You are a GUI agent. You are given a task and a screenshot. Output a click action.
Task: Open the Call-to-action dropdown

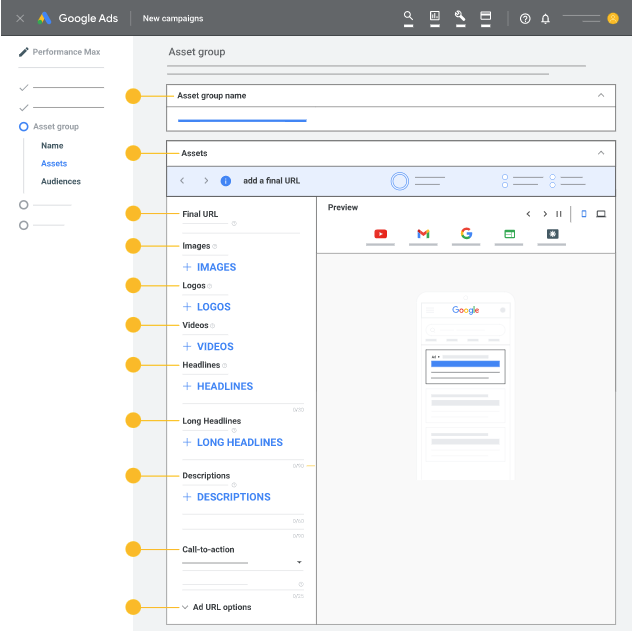[x=299, y=563]
